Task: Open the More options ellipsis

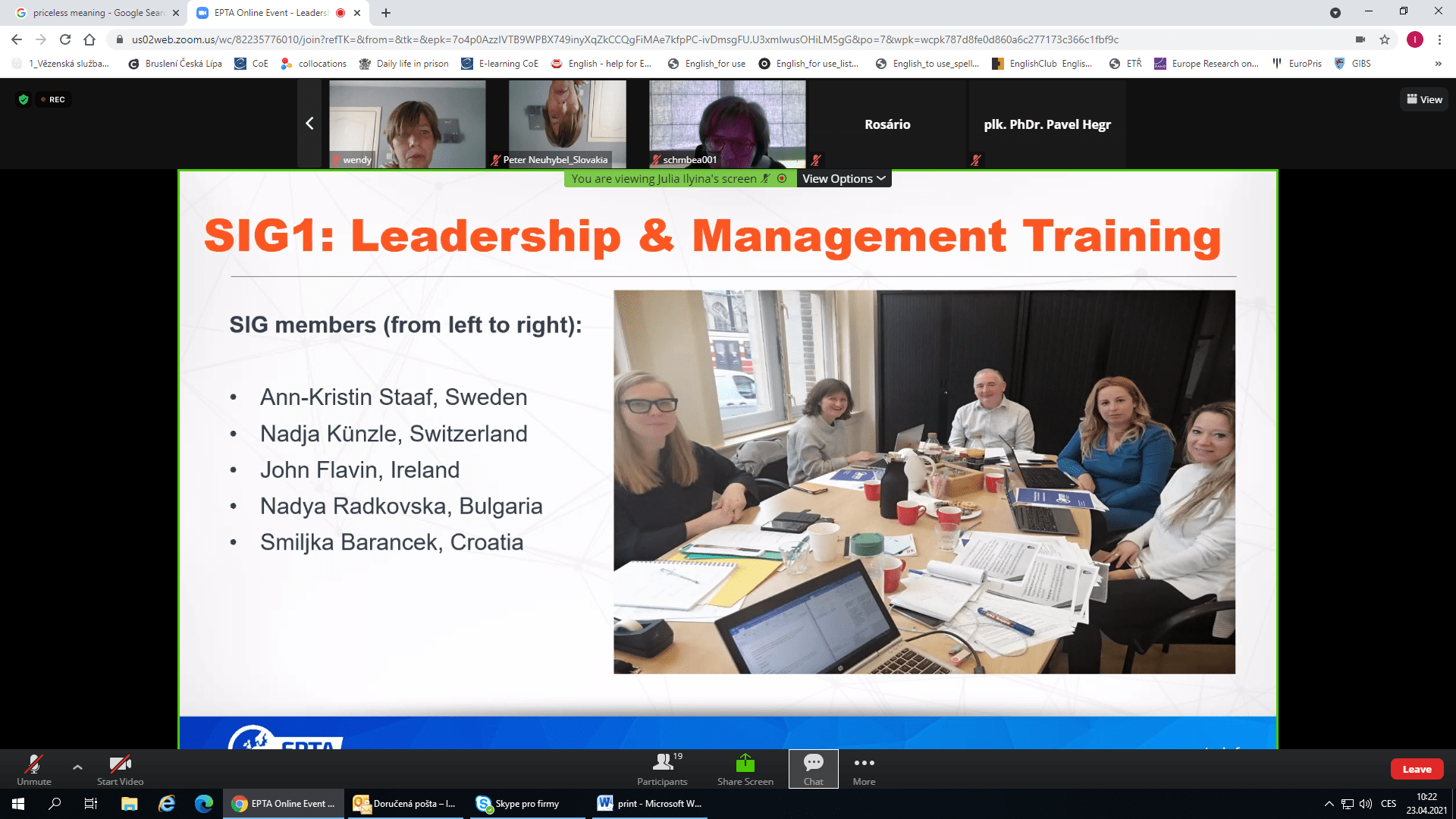Action: click(x=864, y=763)
